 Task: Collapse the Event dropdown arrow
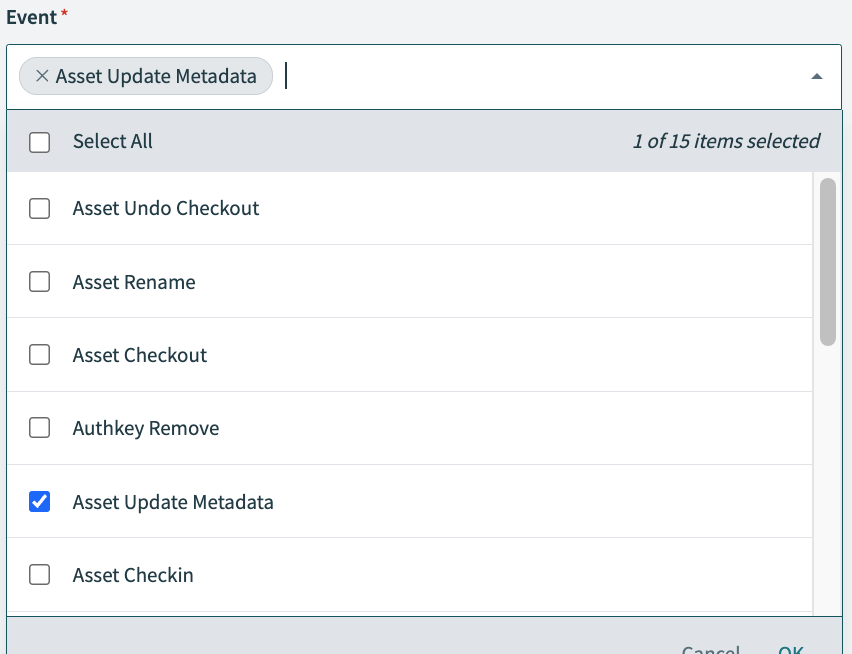pos(816,77)
